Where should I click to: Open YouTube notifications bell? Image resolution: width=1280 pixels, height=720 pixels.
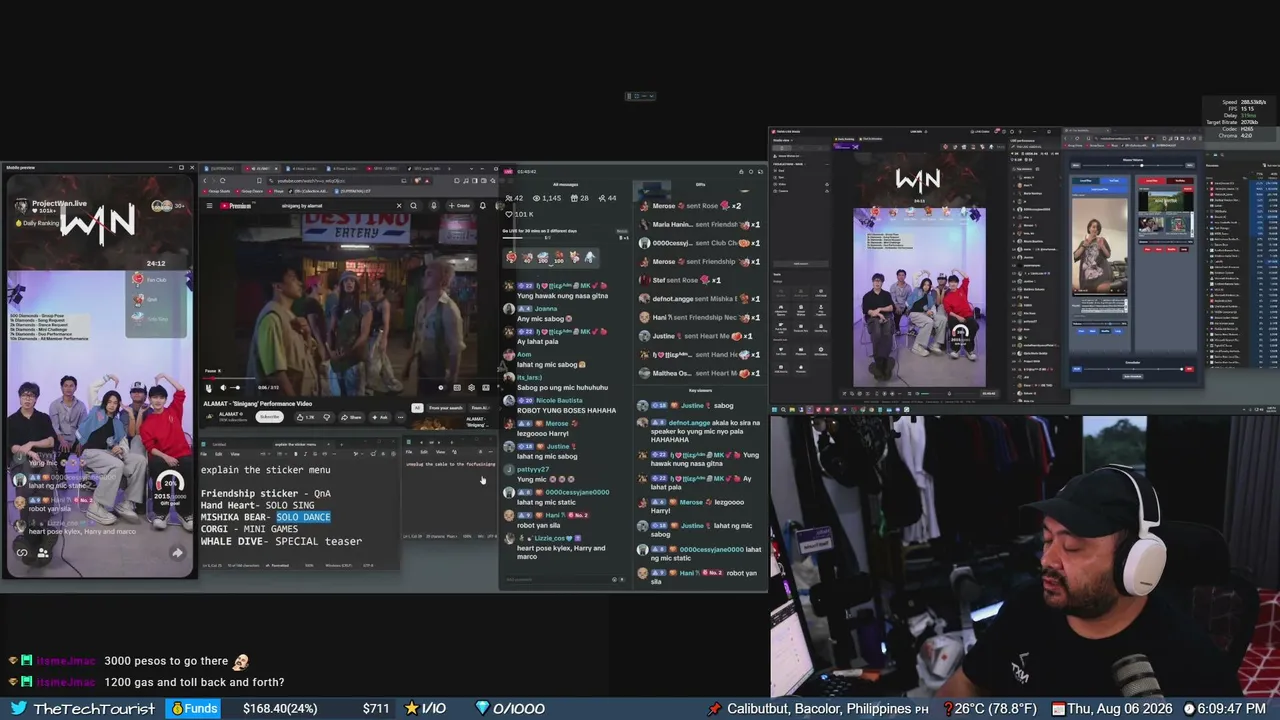(x=482, y=206)
